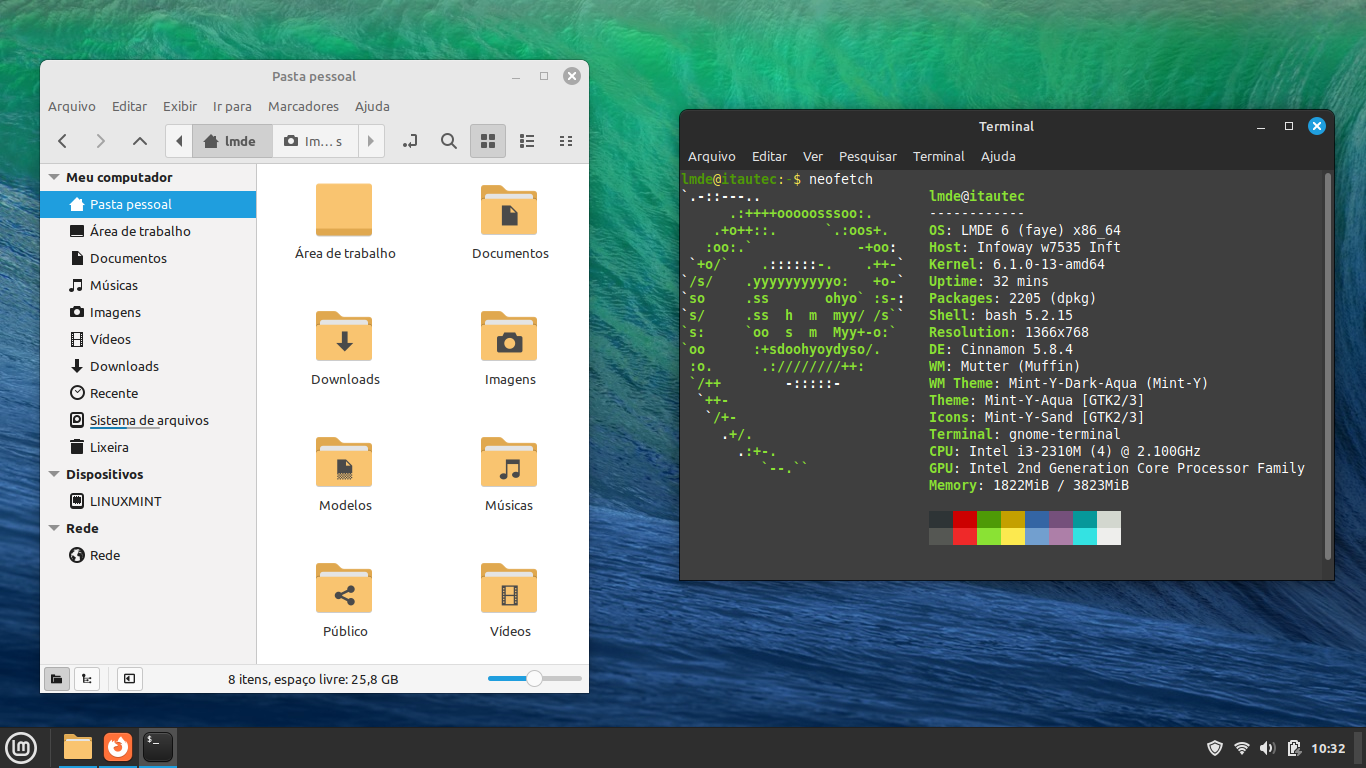Open Editar menu in file manager
Viewport: 1366px width, 768px height.
tap(129, 106)
